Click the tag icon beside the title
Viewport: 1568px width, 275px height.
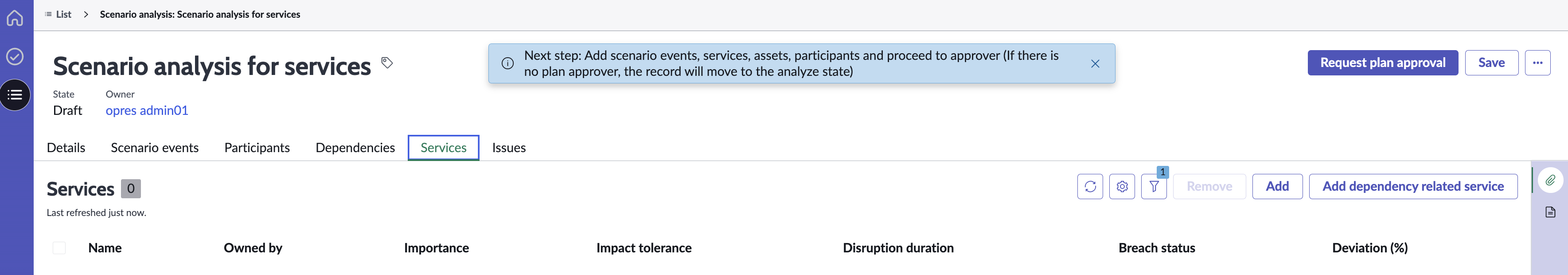tap(386, 62)
